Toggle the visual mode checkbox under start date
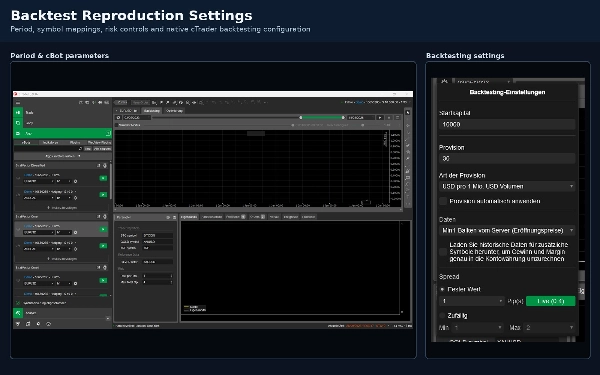 pos(117,125)
